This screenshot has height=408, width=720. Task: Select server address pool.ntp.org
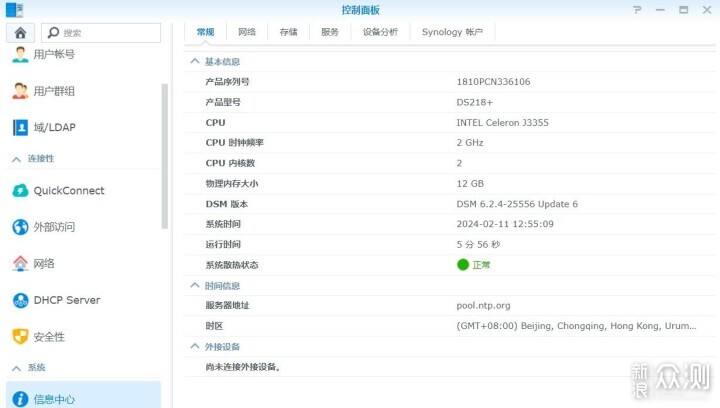pyautogui.click(x=484, y=306)
